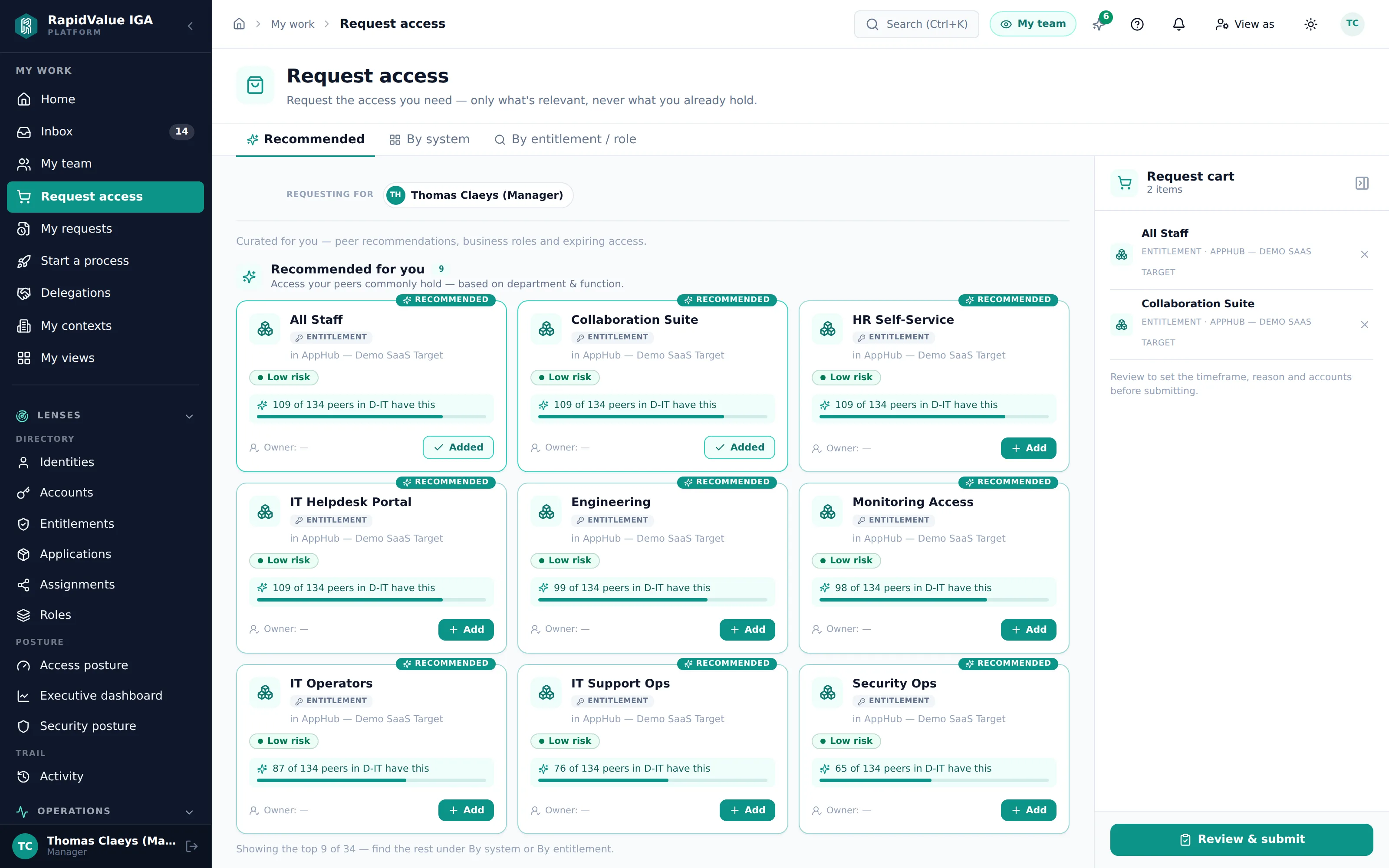The width and height of the screenshot is (1389, 868).
Task: Open My contexts
Action: click(105, 325)
